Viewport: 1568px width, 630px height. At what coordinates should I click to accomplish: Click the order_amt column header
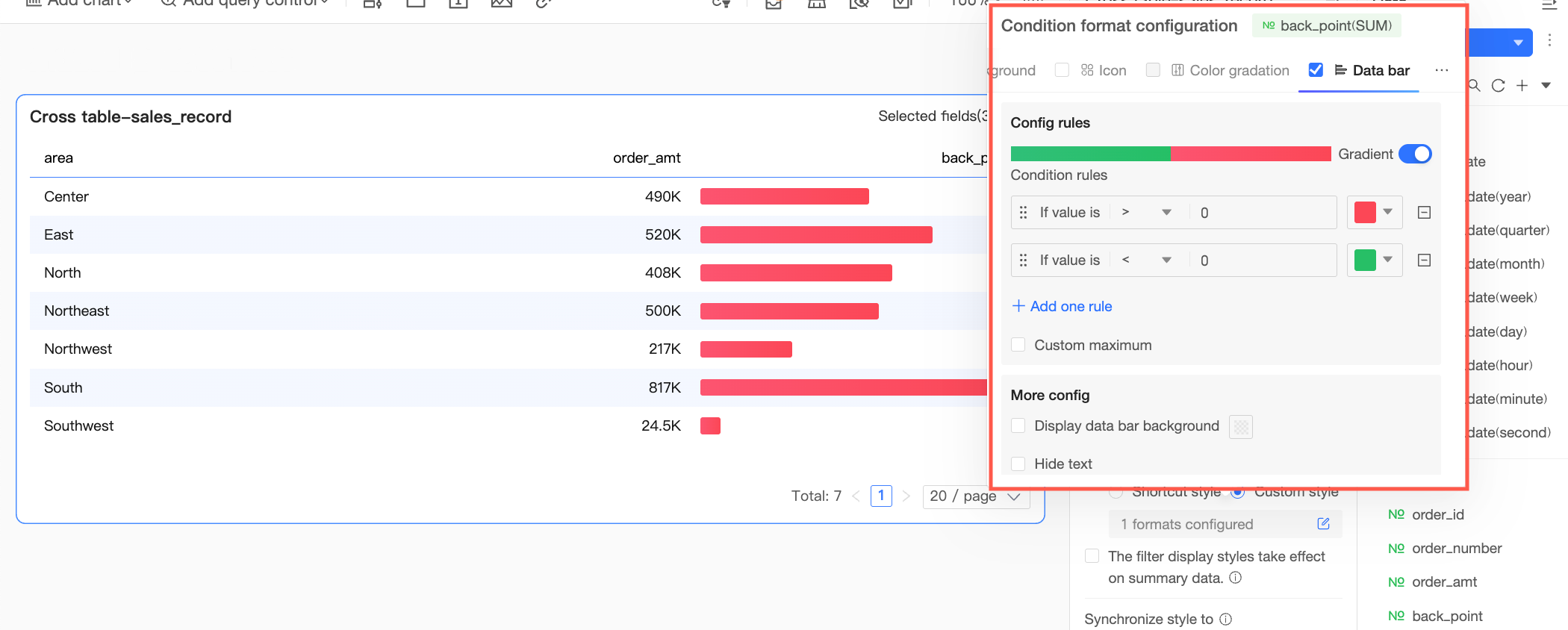pyautogui.click(x=647, y=157)
